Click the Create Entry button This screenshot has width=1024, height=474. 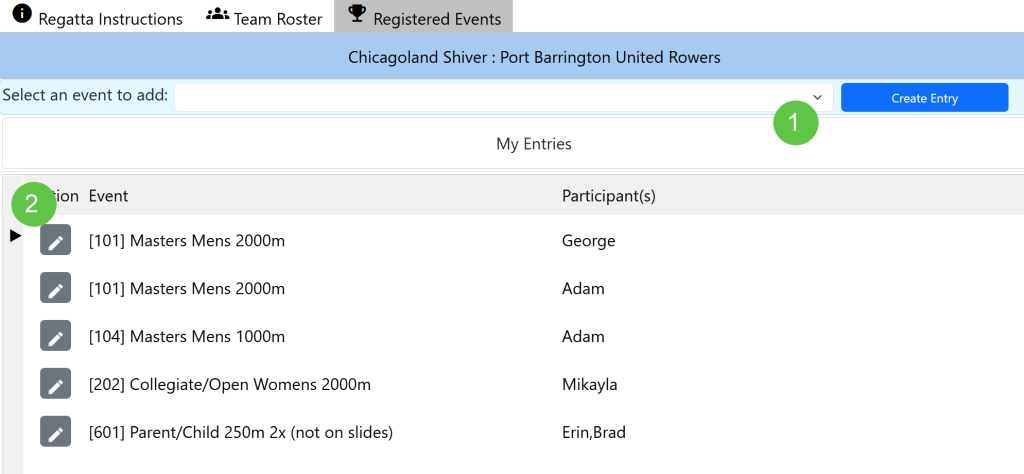[x=925, y=98]
